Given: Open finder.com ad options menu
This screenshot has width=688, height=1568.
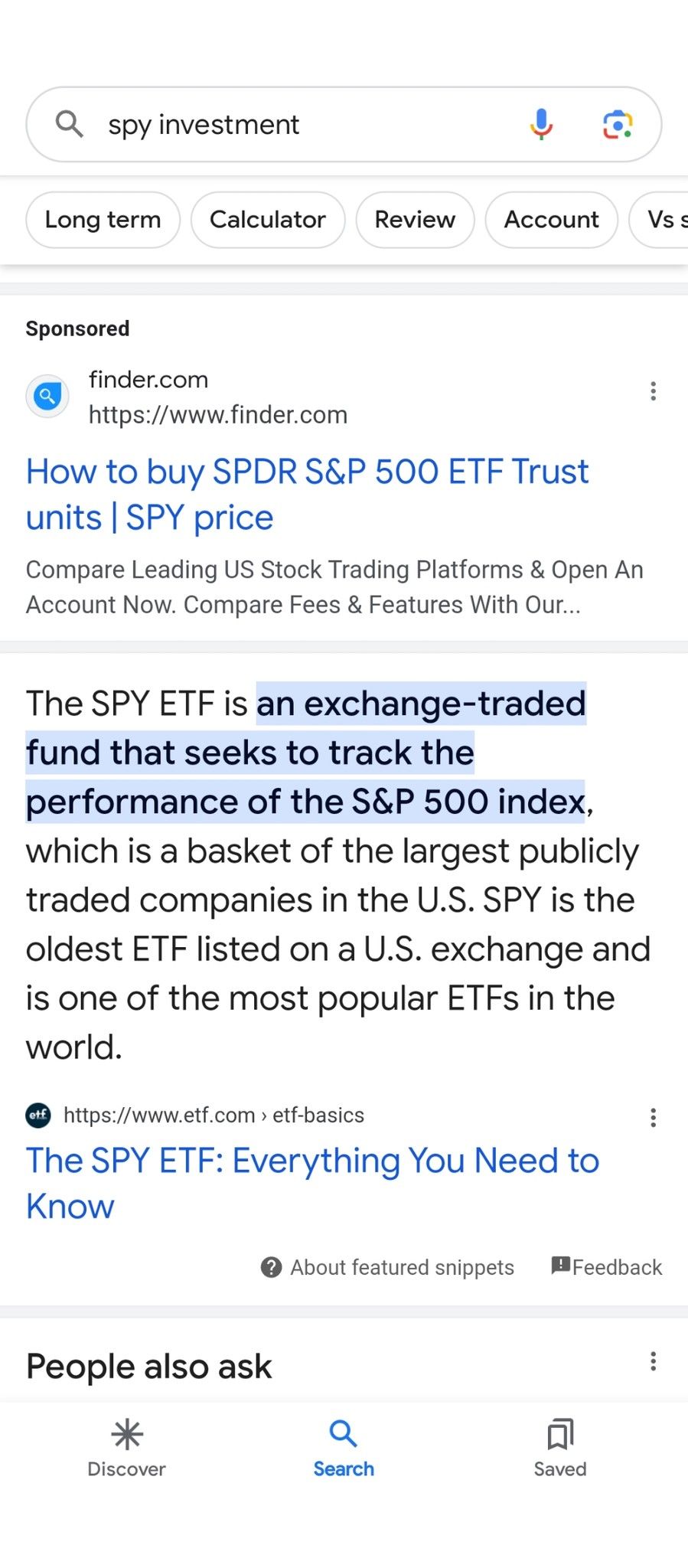Looking at the screenshot, I should coord(653,391).
